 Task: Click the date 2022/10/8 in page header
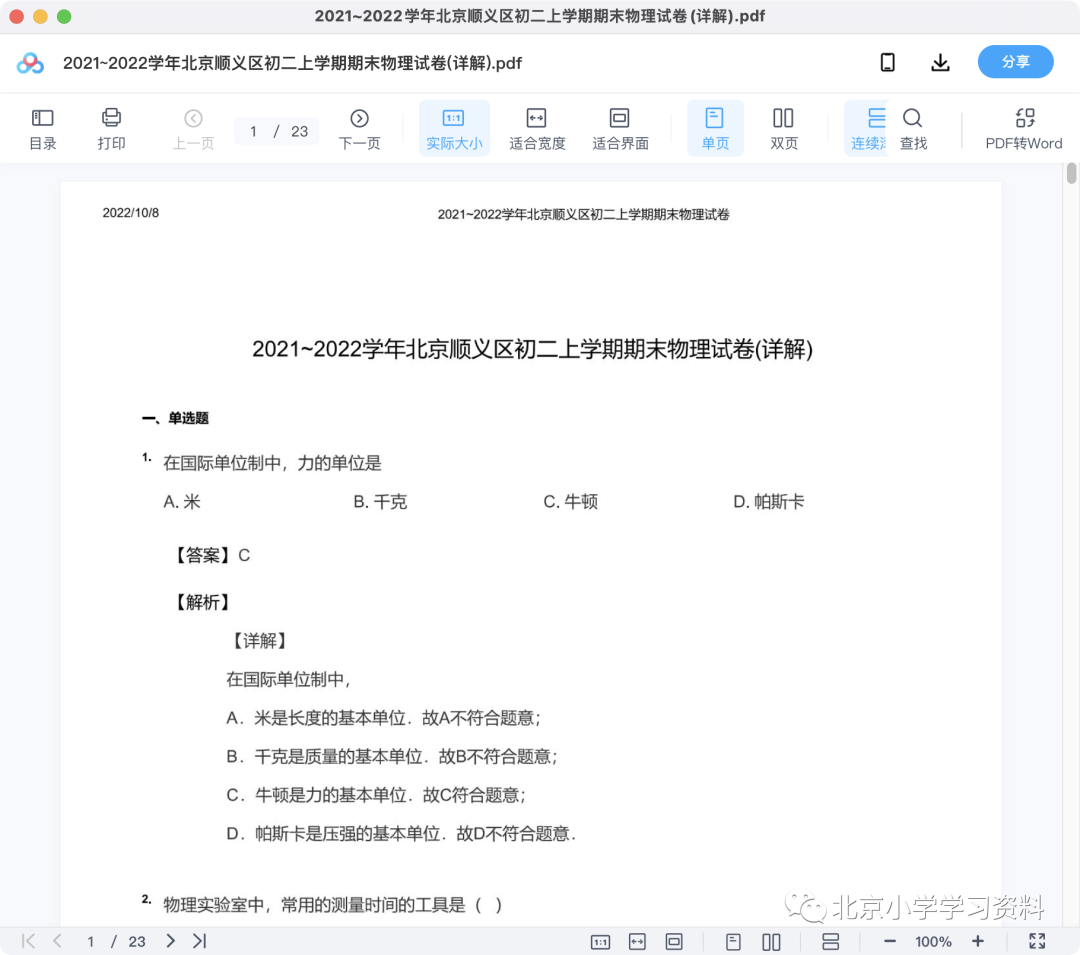130,213
